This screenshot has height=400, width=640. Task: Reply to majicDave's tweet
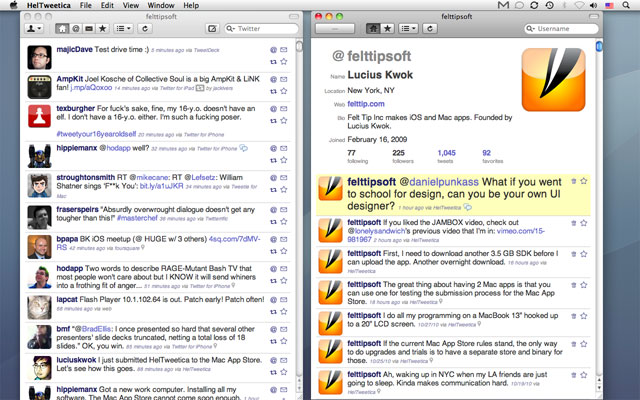click(273, 50)
